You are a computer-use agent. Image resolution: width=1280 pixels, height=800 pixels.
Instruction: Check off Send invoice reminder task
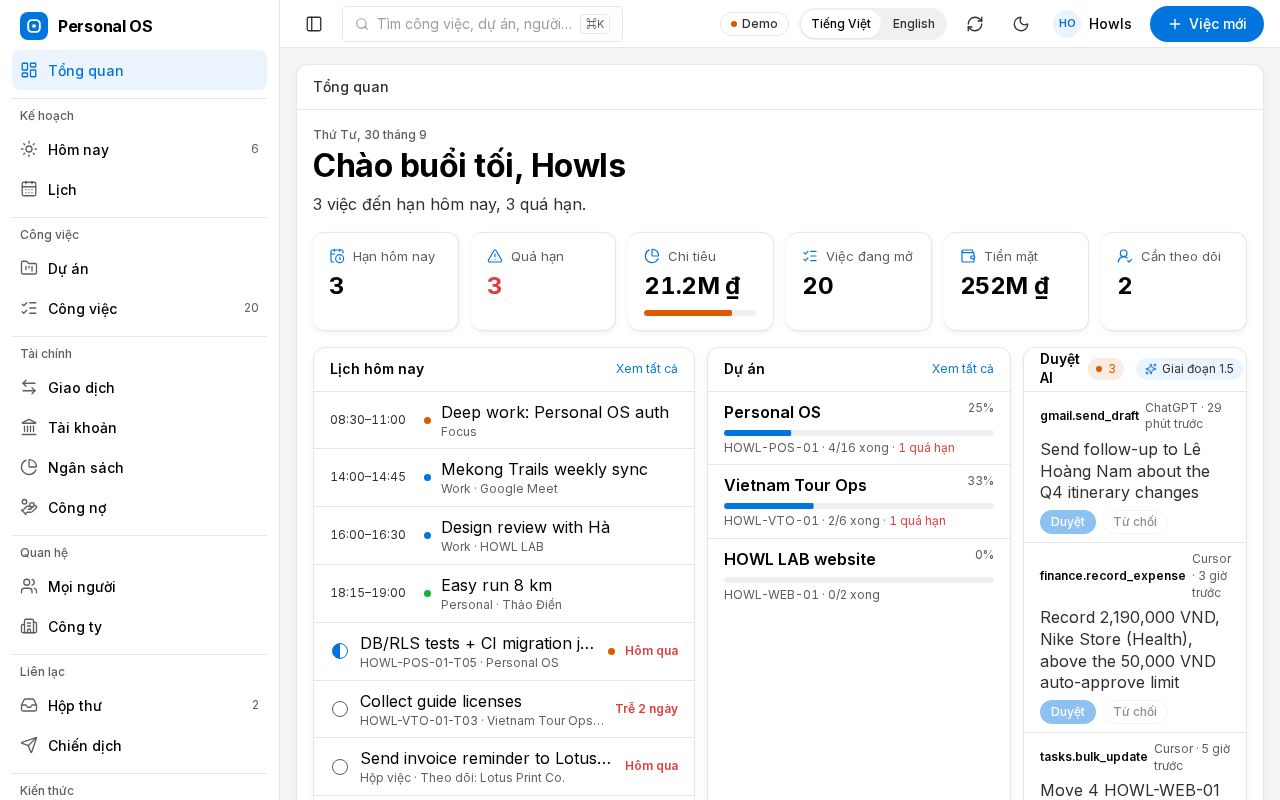[x=340, y=767]
